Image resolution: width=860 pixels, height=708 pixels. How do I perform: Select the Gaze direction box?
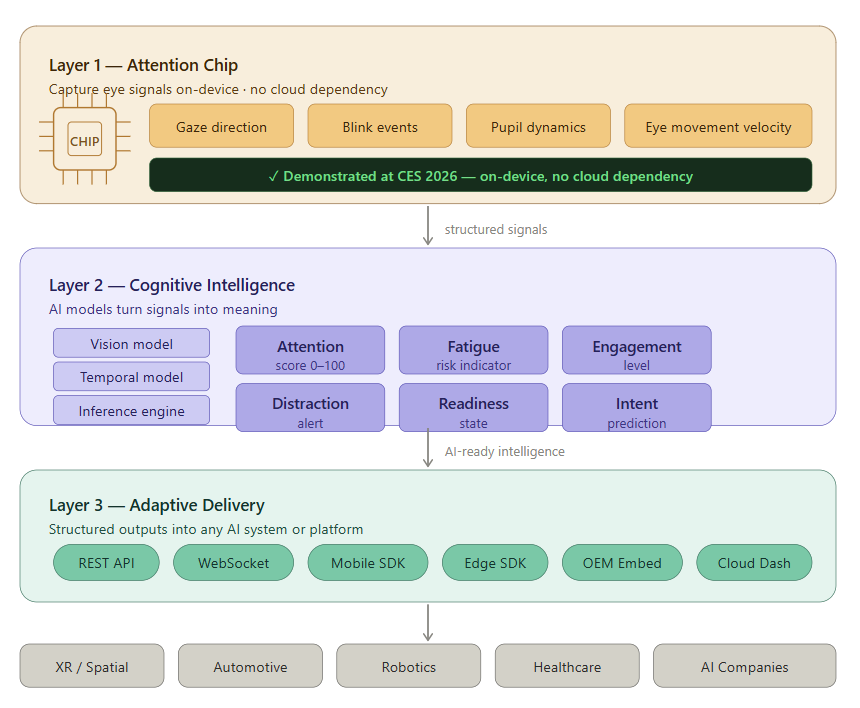(221, 127)
